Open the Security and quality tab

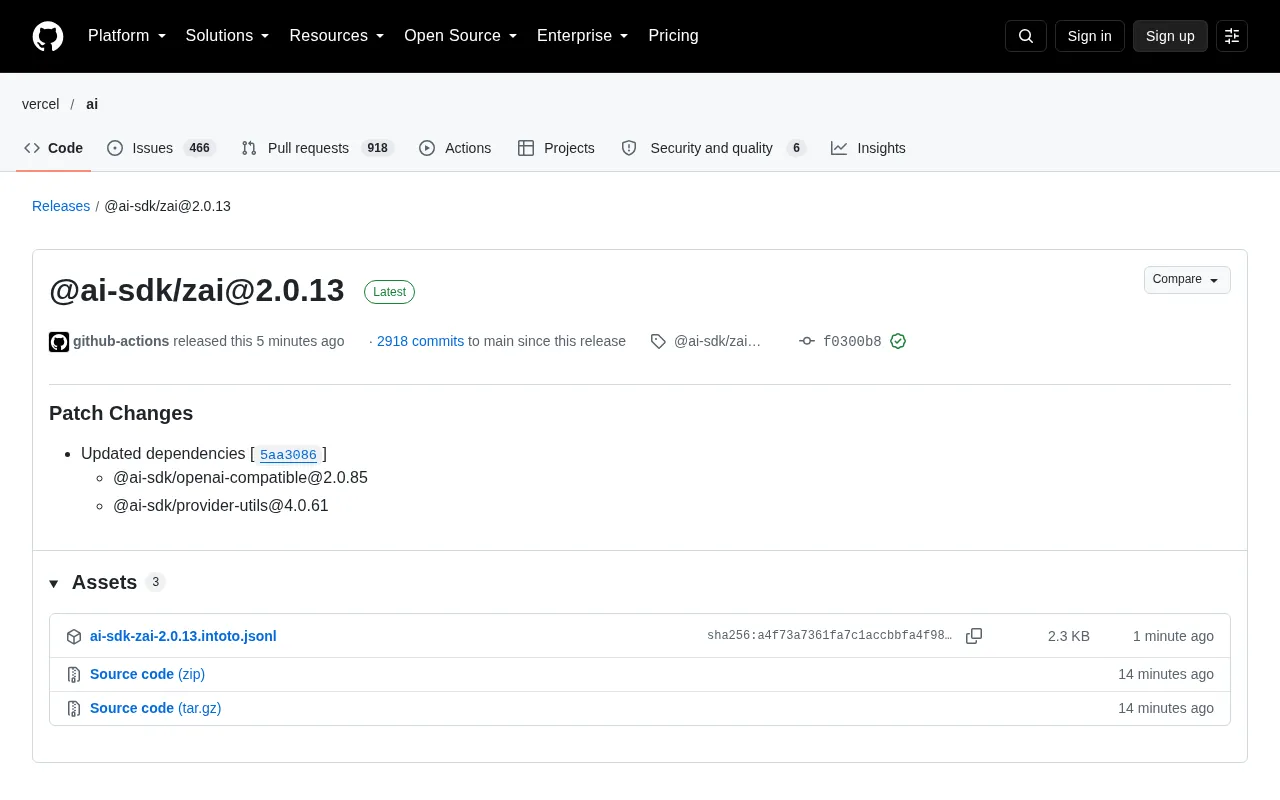[x=713, y=148]
